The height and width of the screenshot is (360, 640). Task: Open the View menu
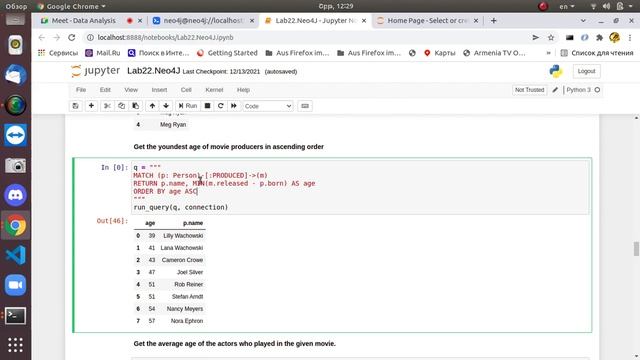[131, 90]
